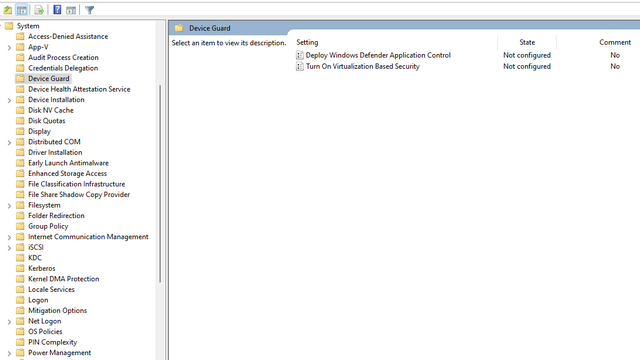The height and width of the screenshot is (360, 640).
Task: Select Early Launch Antimalware folder
Action: 68,163
